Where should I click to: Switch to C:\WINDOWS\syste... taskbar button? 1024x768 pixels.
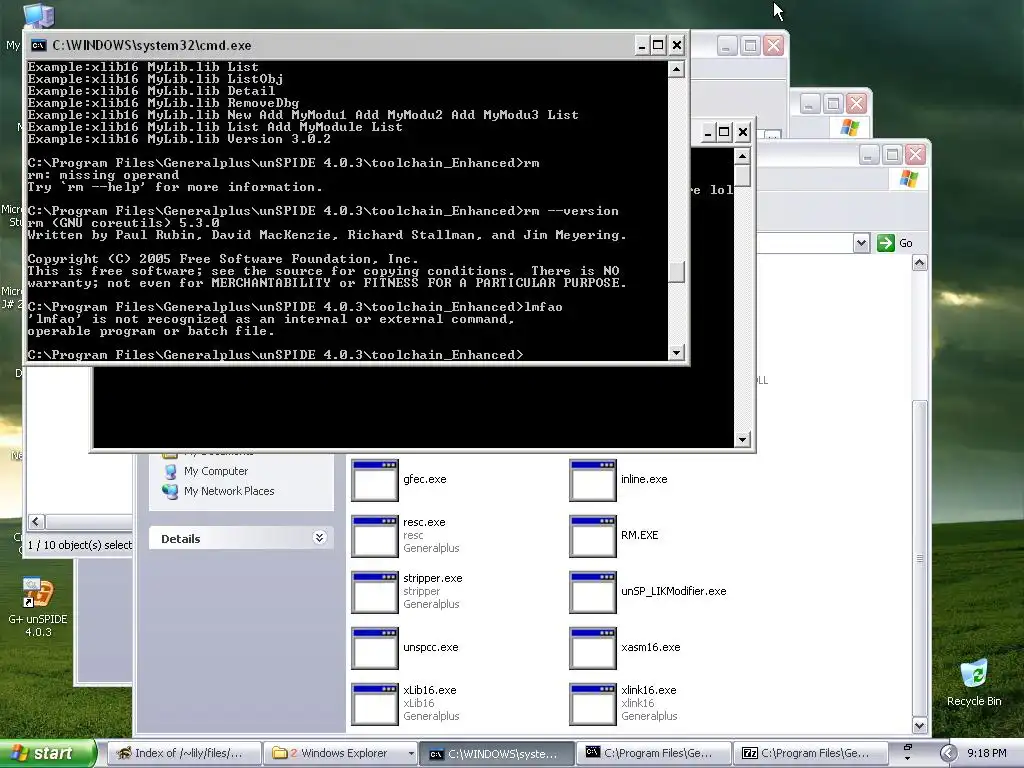496,753
